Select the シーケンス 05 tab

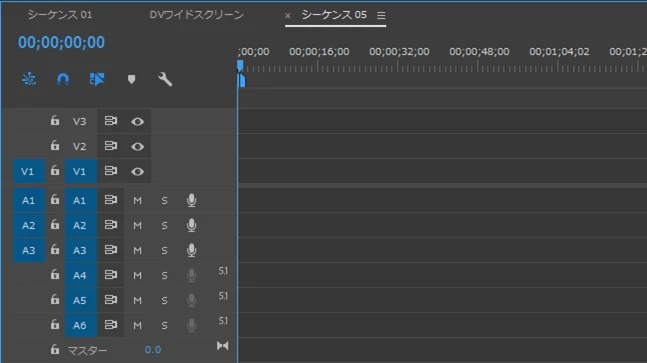334,15
